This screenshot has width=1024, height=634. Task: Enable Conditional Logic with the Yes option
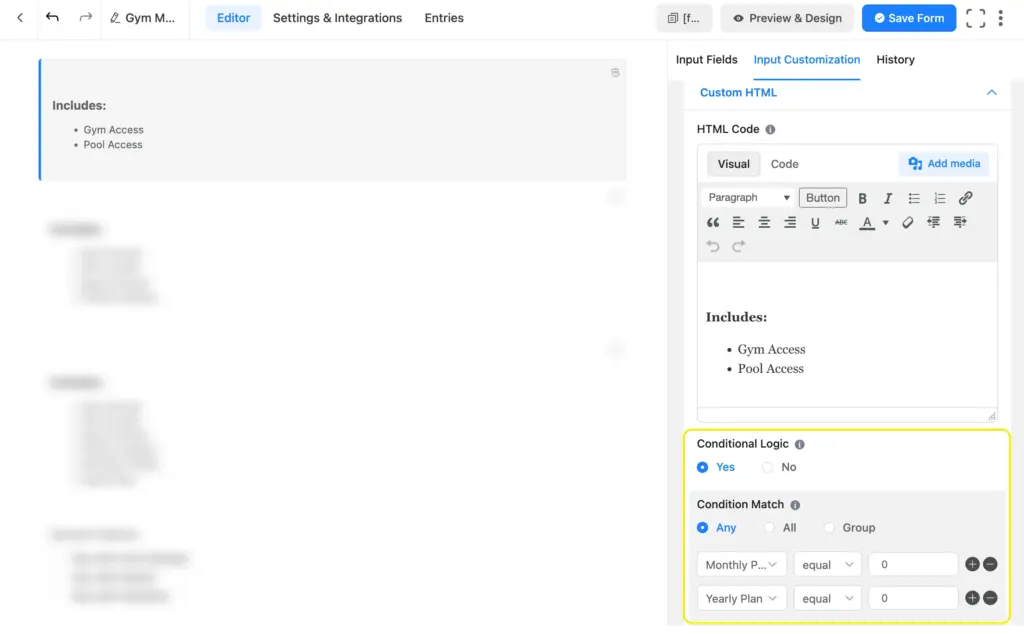coord(705,467)
